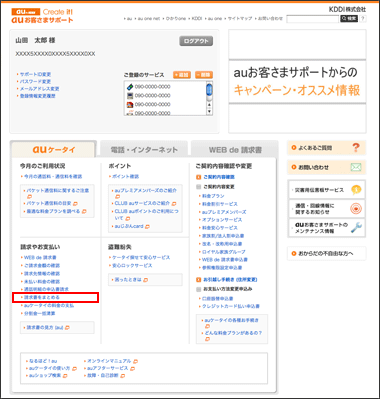The width and height of the screenshot is (380, 399).
Task: Click the red target icon for 通信・回線情報
Action: click(x=356, y=209)
